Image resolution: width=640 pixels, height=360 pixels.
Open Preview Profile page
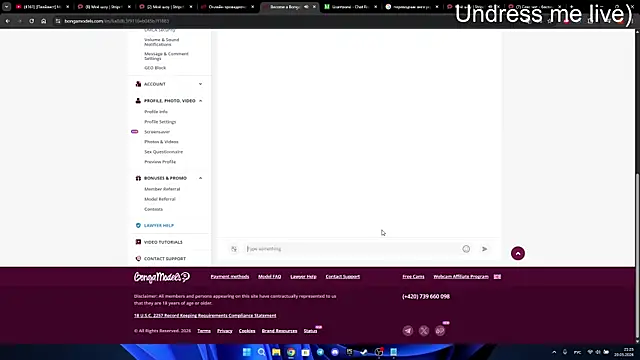160,162
